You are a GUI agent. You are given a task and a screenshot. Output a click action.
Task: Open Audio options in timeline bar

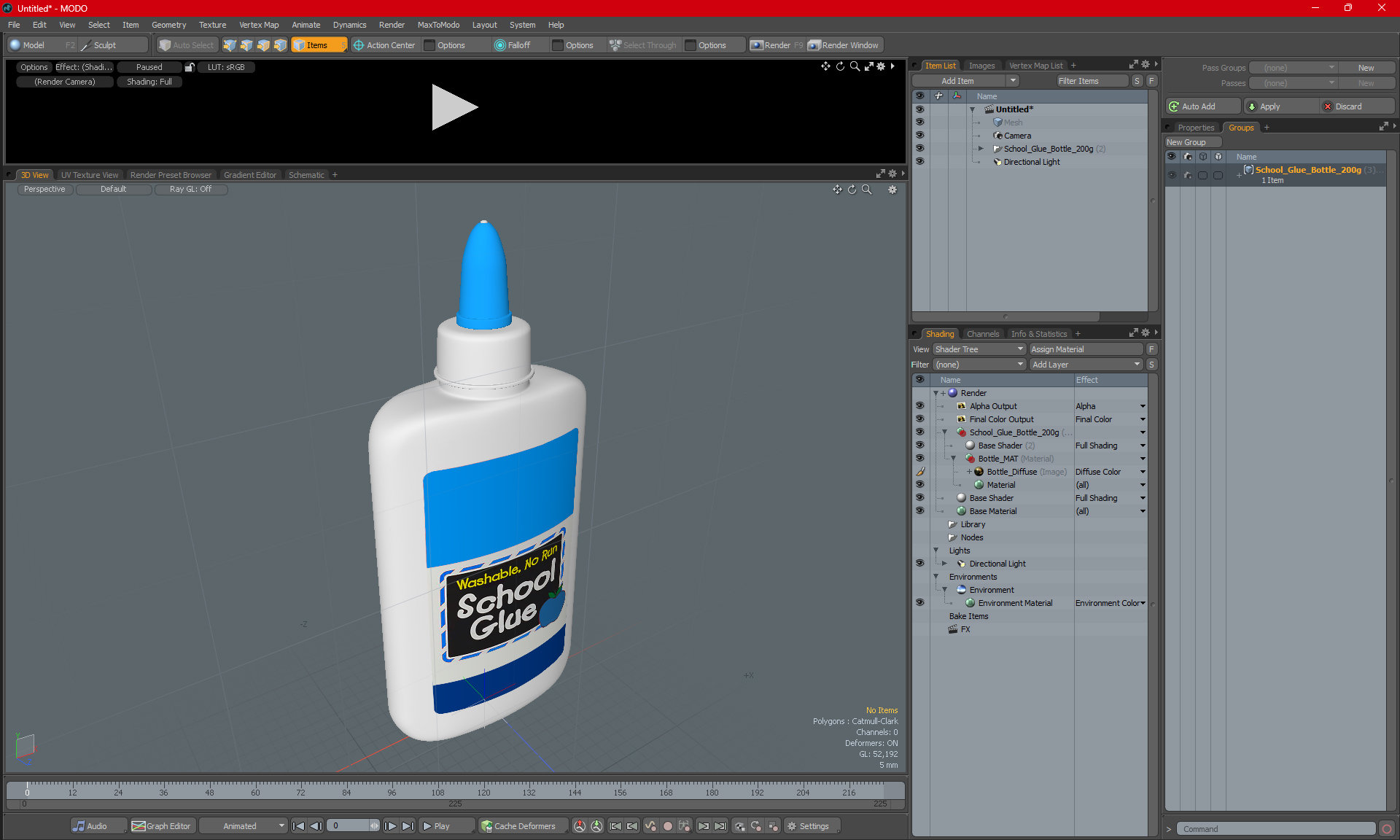[98, 826]
